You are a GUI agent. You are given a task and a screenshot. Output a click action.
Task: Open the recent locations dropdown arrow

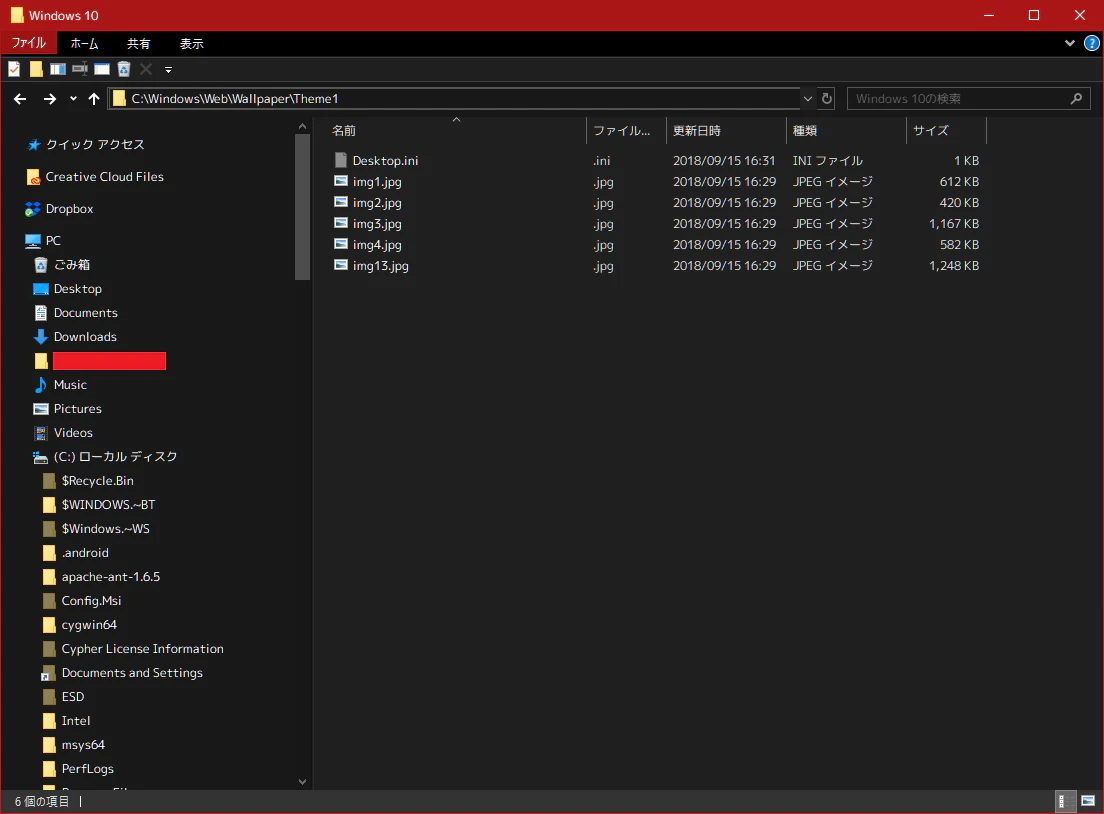tap(73, 99)
